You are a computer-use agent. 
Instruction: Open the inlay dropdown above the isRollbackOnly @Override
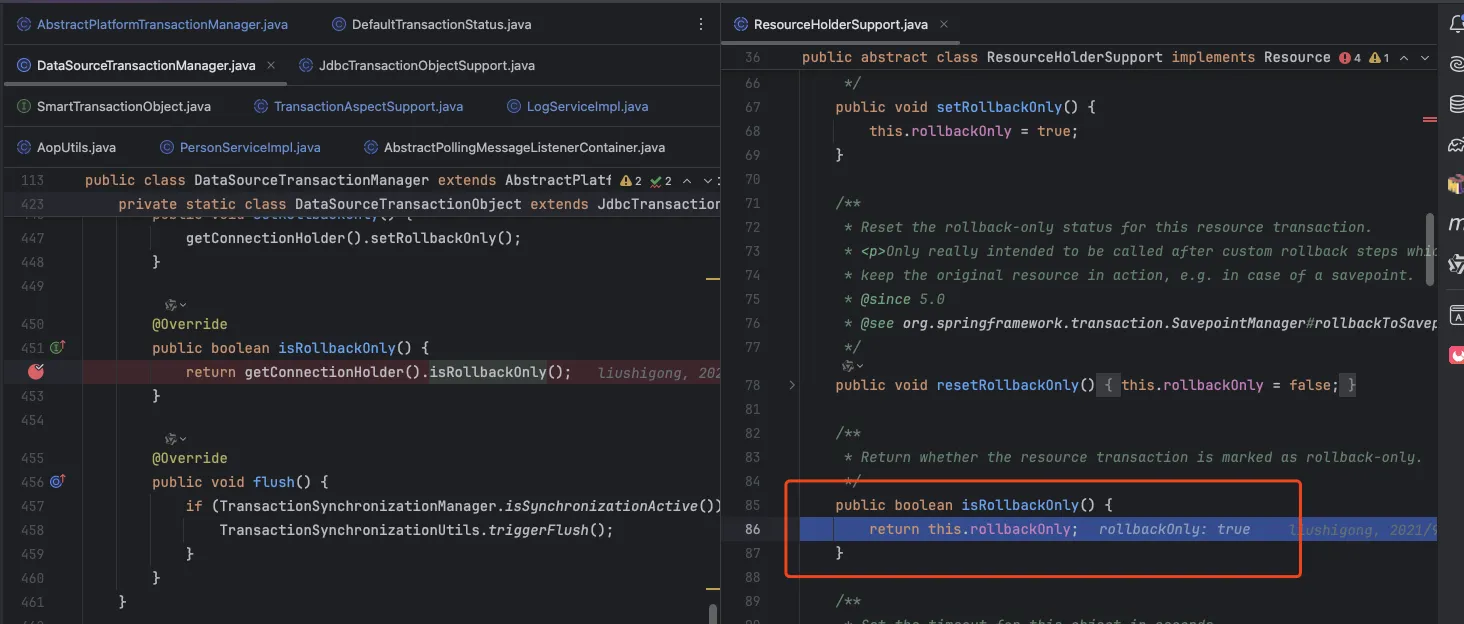176,304
